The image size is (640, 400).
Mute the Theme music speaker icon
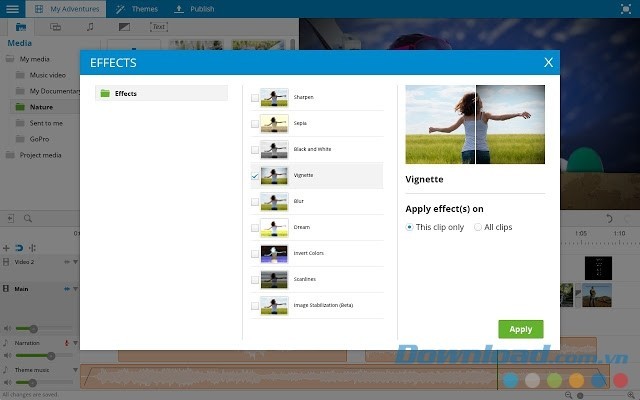pos(7,382)
